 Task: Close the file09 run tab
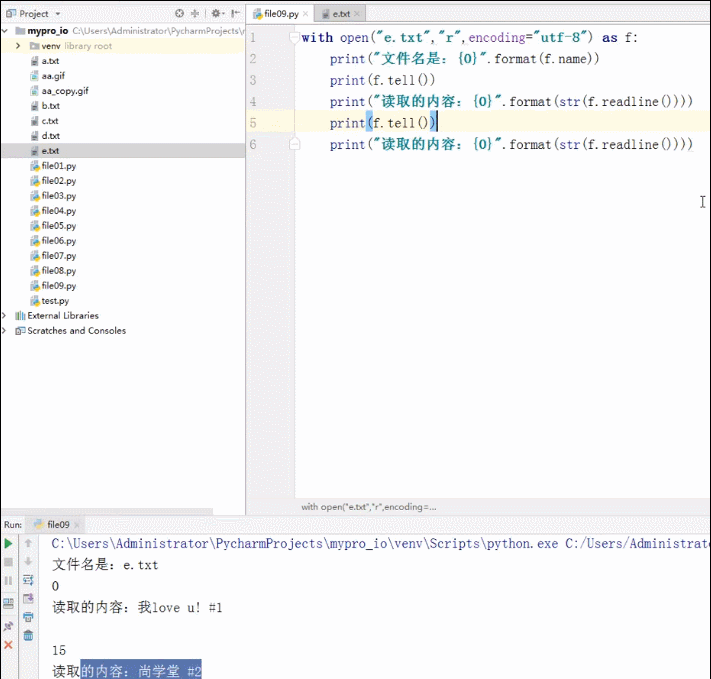pos(77,525)
